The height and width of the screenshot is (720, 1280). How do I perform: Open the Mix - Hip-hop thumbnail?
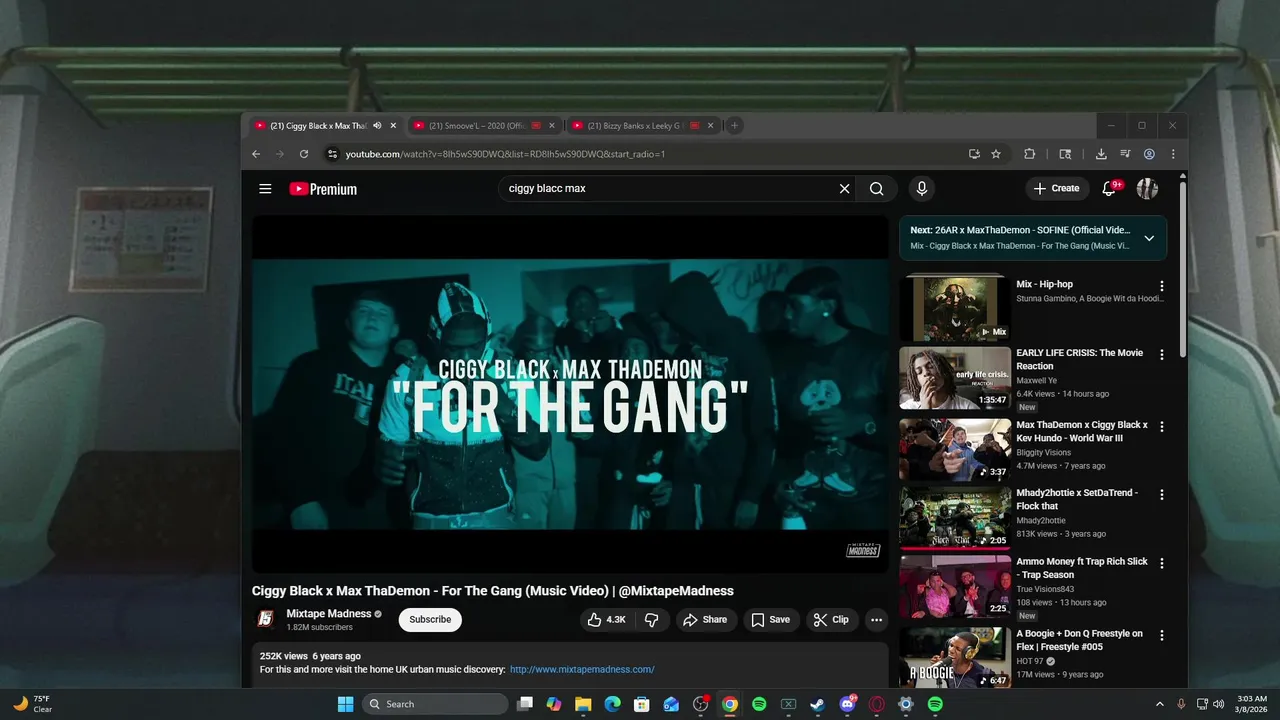[x=955, y=309]
